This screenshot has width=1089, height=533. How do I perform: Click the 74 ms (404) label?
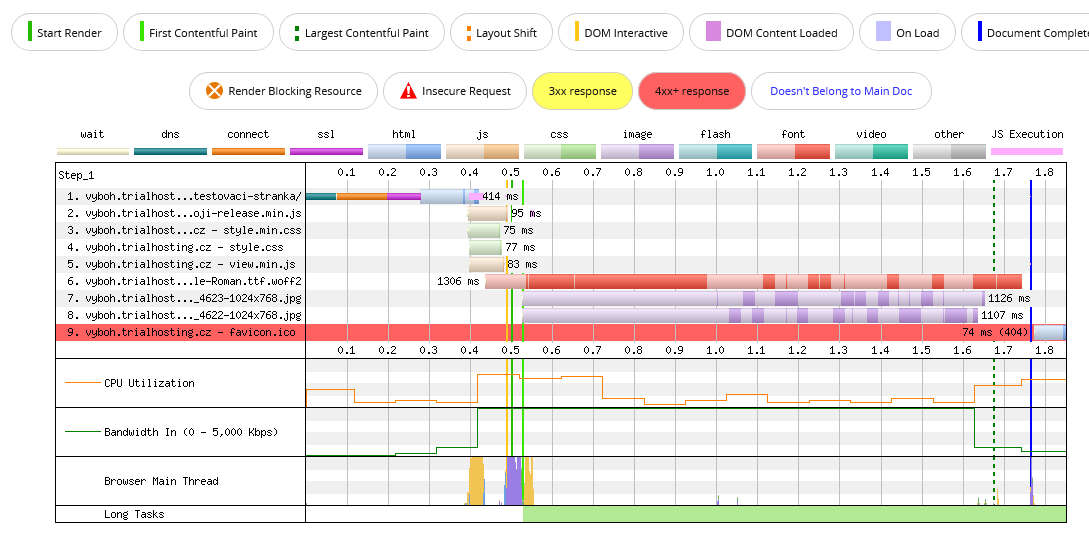[x=995, y=332]
